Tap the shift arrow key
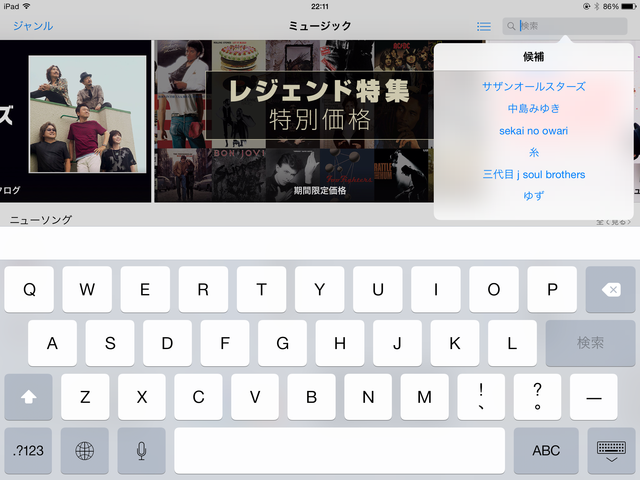Image resolution: width=640 pixels, height=480 pixels. [28, 397]
